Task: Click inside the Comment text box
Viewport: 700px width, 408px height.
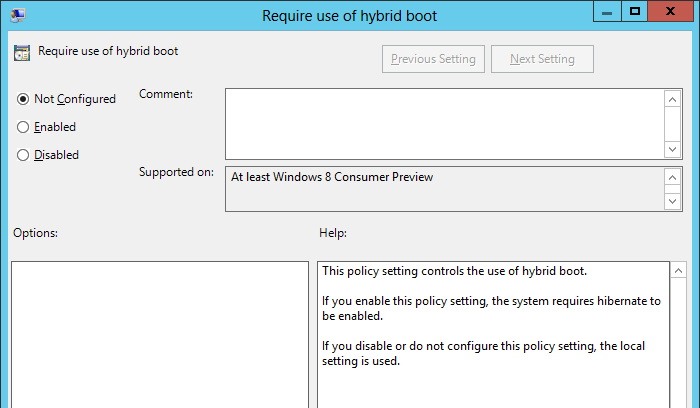Action: click(x=444, y=123)
